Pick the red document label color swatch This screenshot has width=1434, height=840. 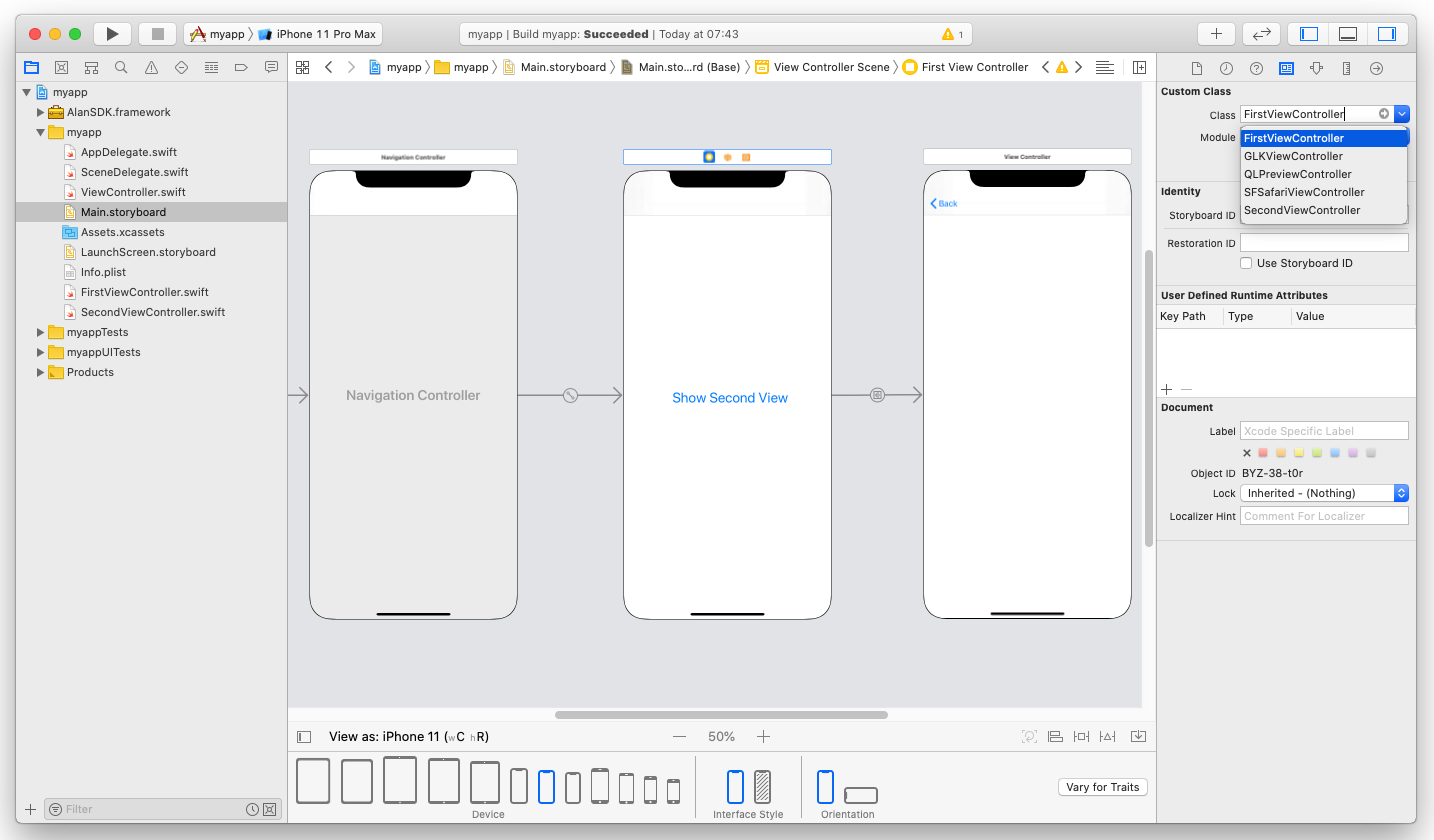1263,452
